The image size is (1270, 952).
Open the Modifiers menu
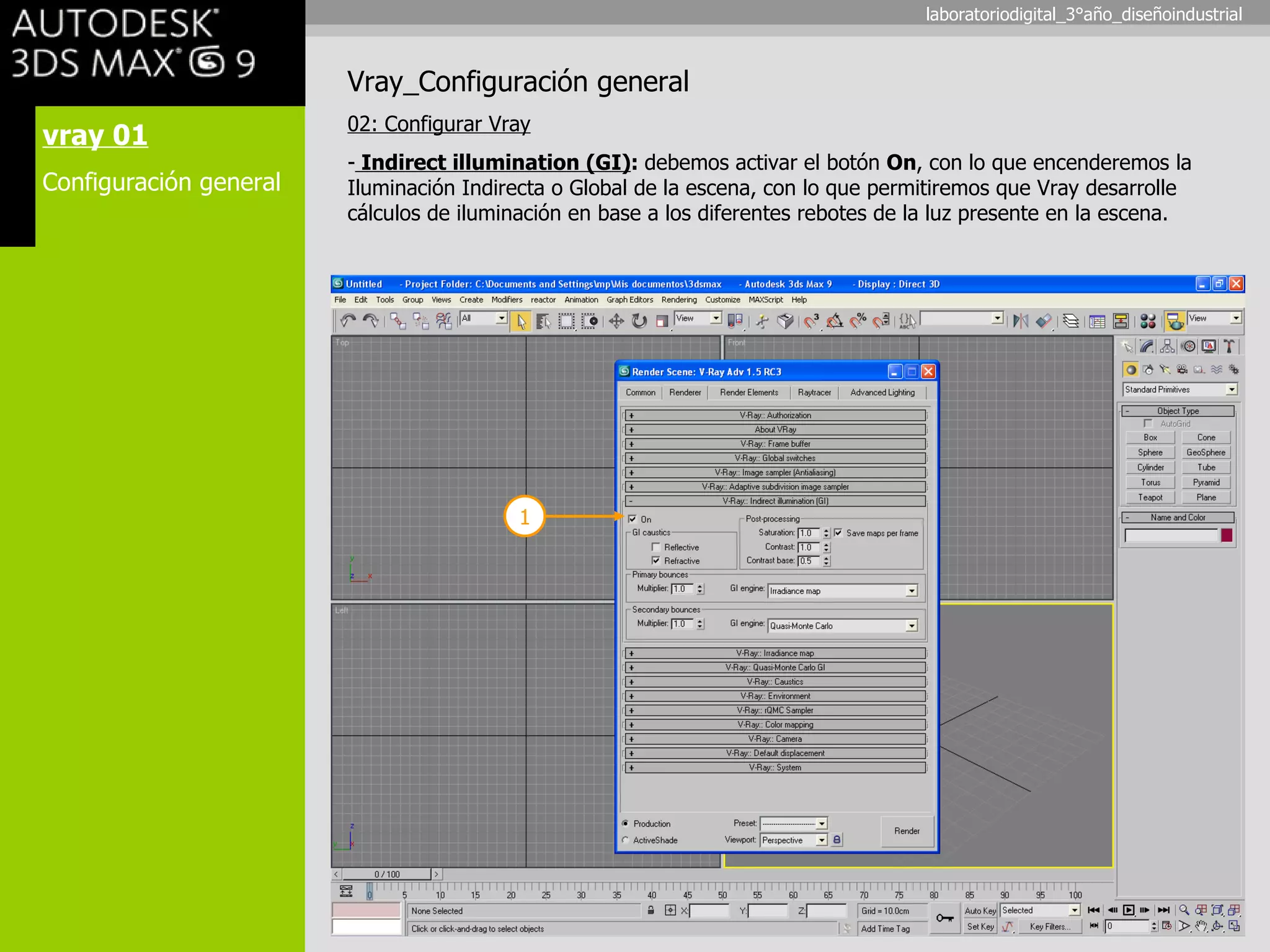(507, 299)
